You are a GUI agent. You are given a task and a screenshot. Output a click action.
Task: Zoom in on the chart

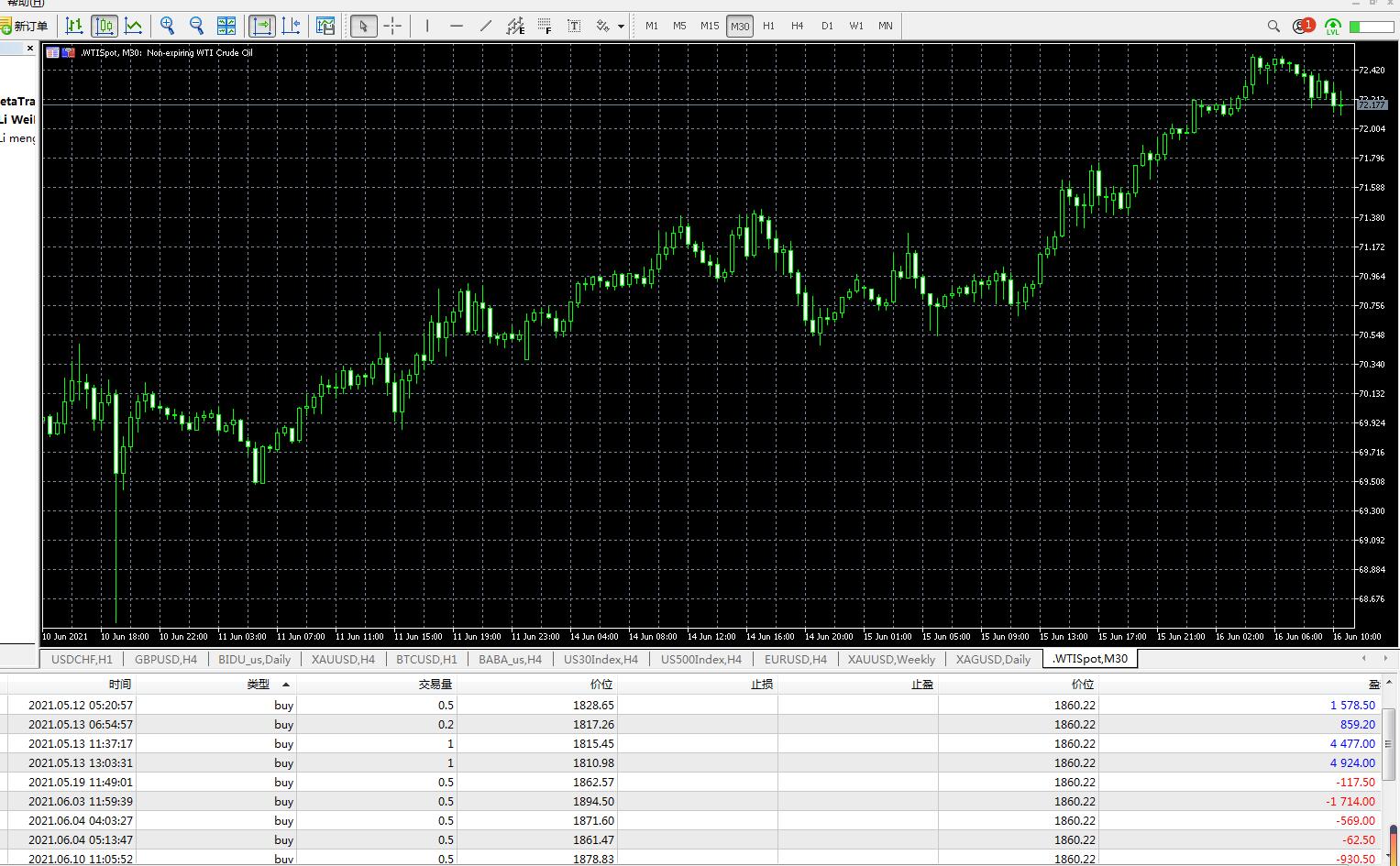coord(167,26)
